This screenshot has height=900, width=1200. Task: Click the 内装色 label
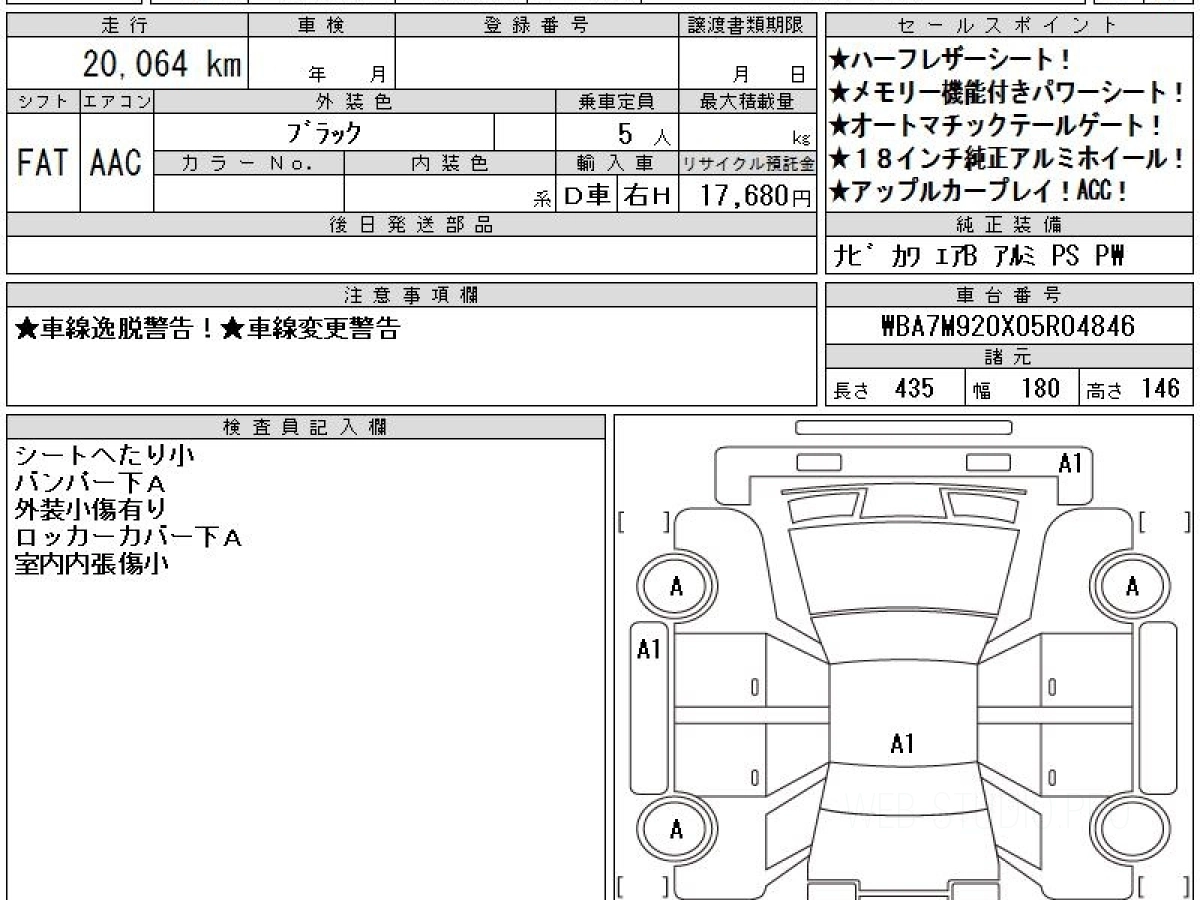(450, 163)
